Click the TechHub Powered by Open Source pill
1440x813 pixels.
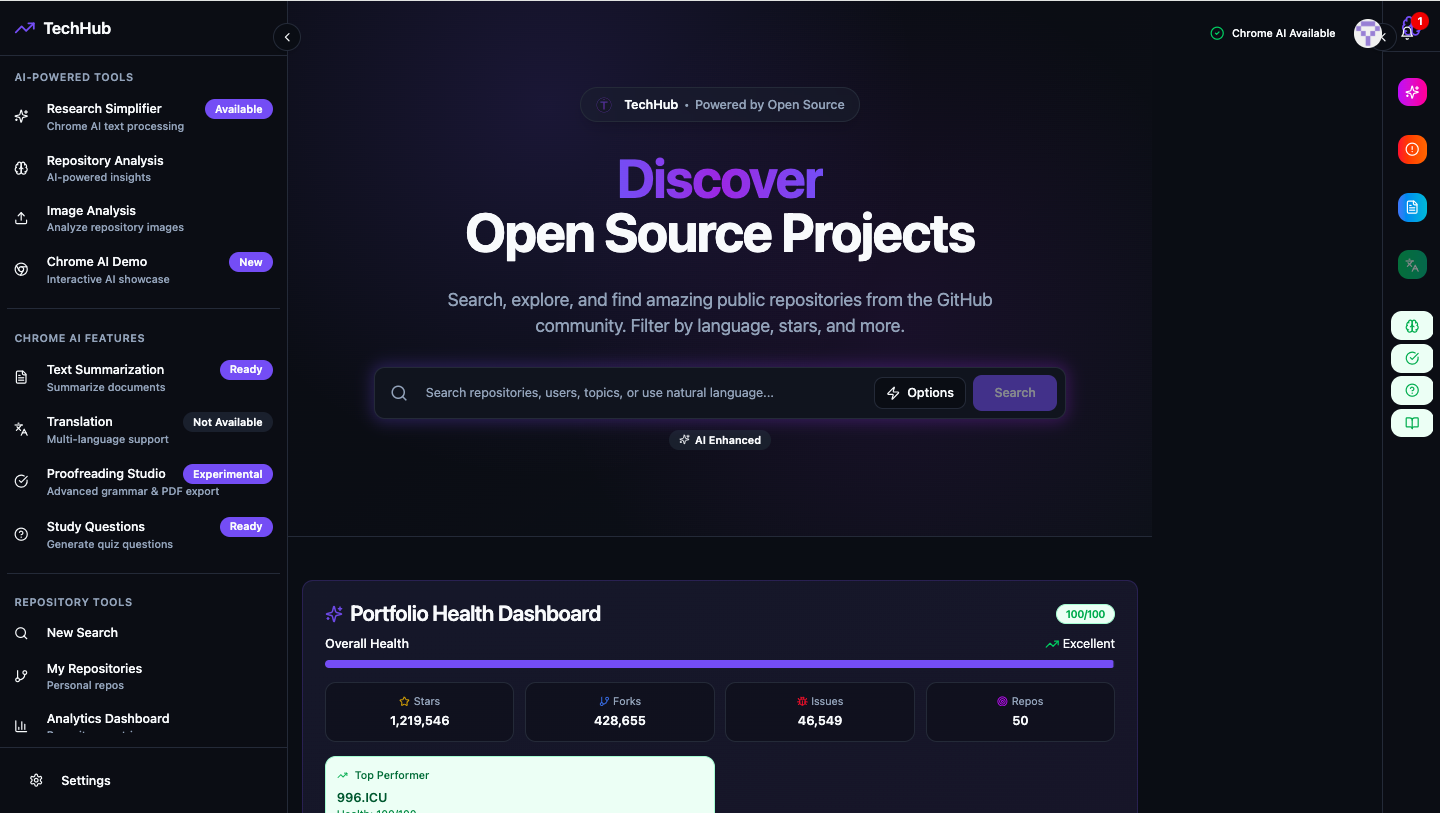720,104
